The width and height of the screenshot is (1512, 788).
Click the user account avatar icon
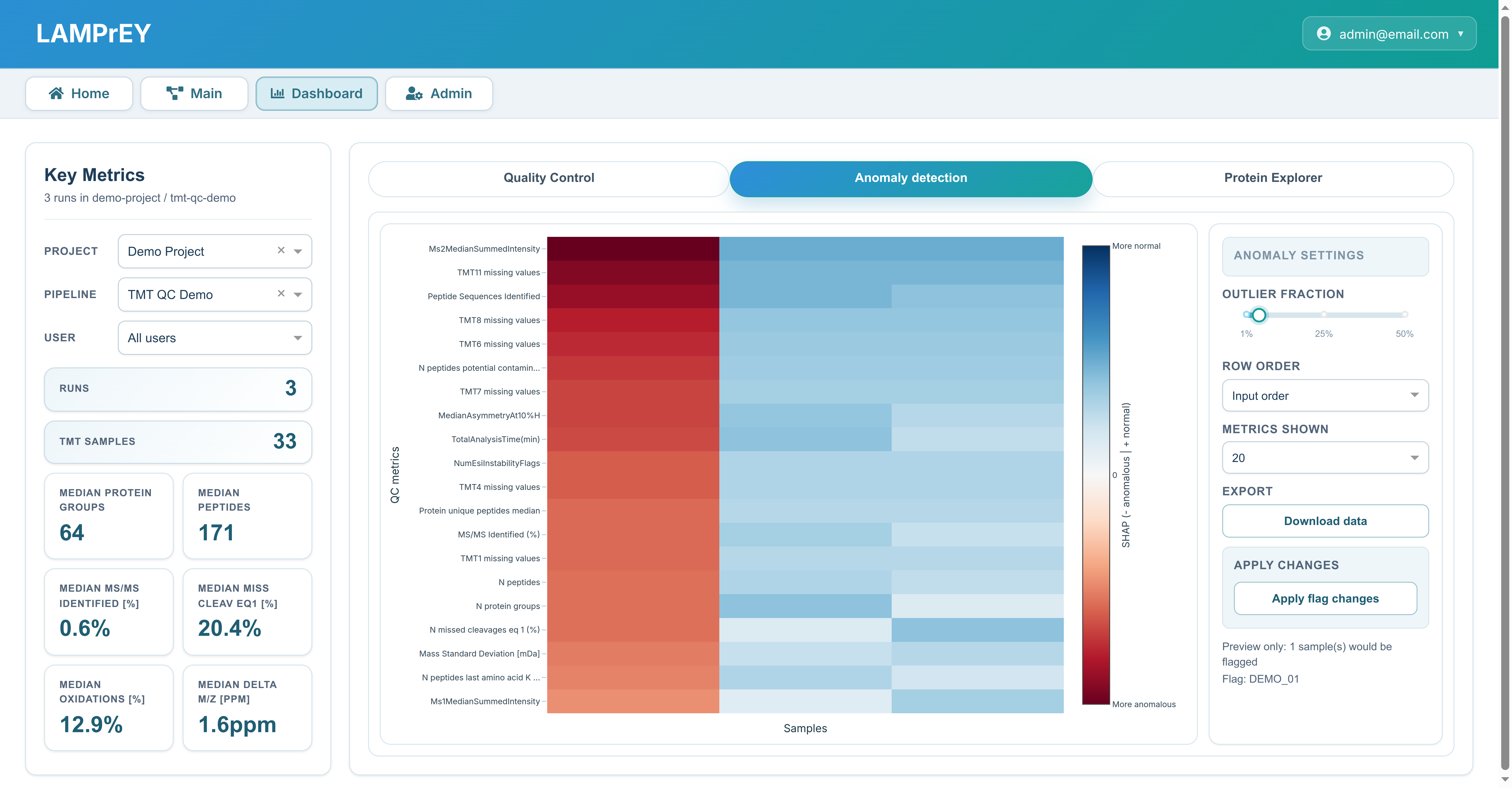click(x=1324, y=34)
